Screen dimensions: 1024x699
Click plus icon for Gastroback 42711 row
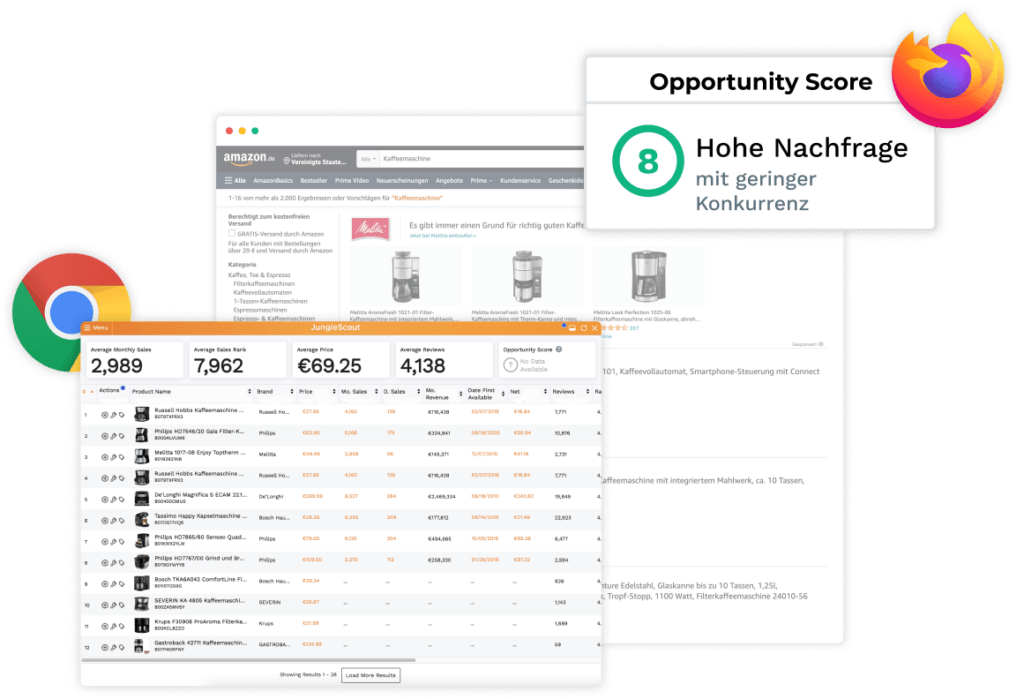(104, 647)
